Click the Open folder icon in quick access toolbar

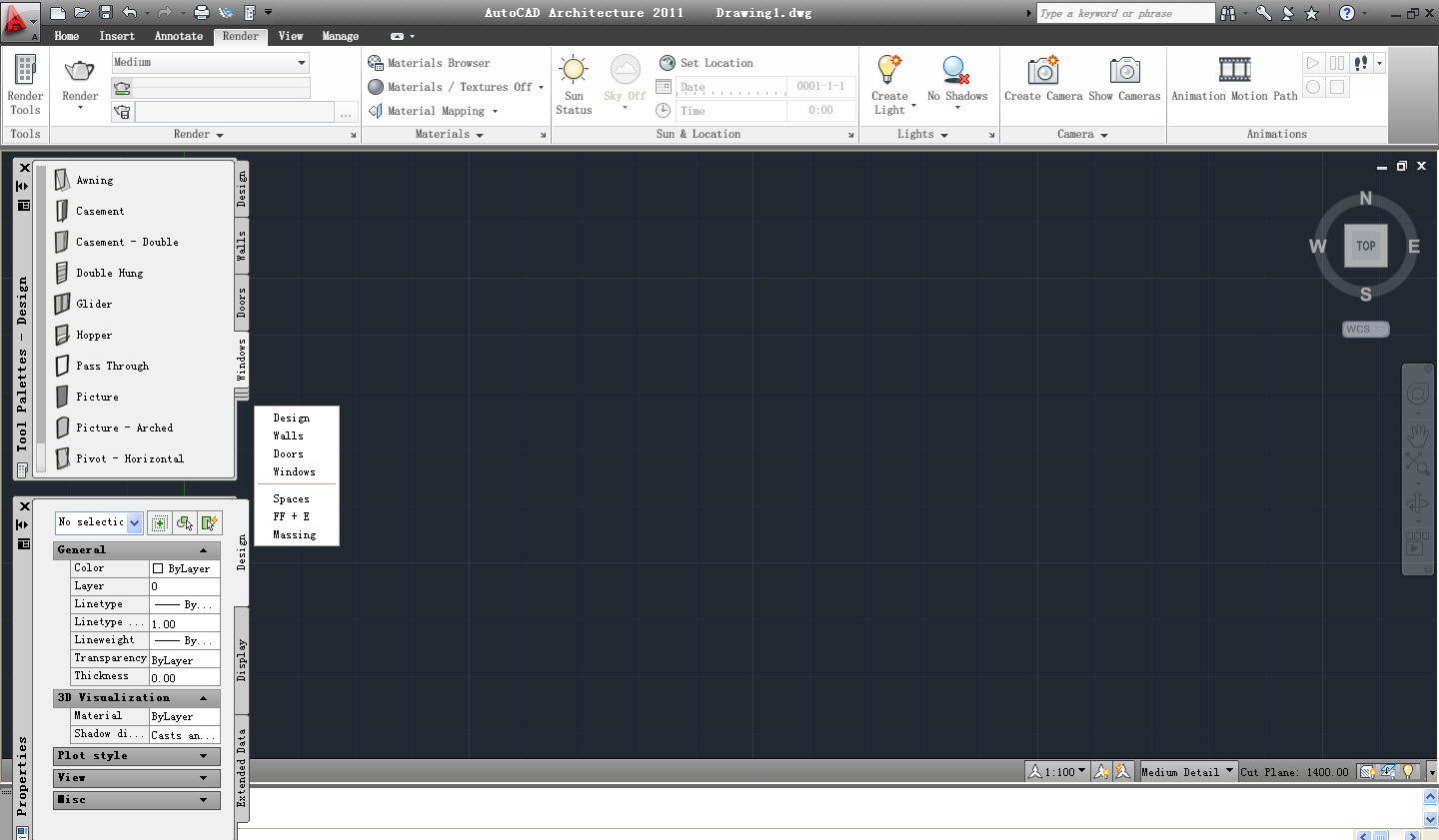pos(82,13)
